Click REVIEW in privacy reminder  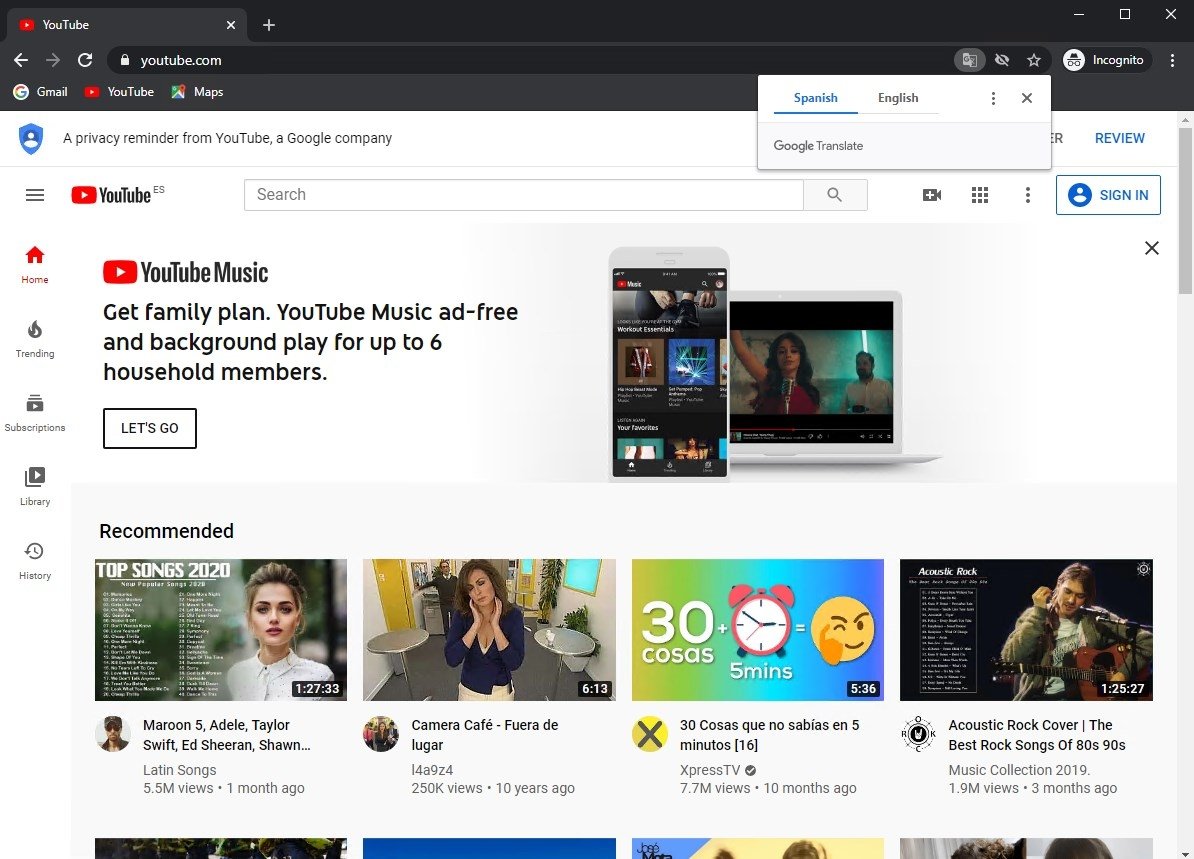[x=1119, y=138]
